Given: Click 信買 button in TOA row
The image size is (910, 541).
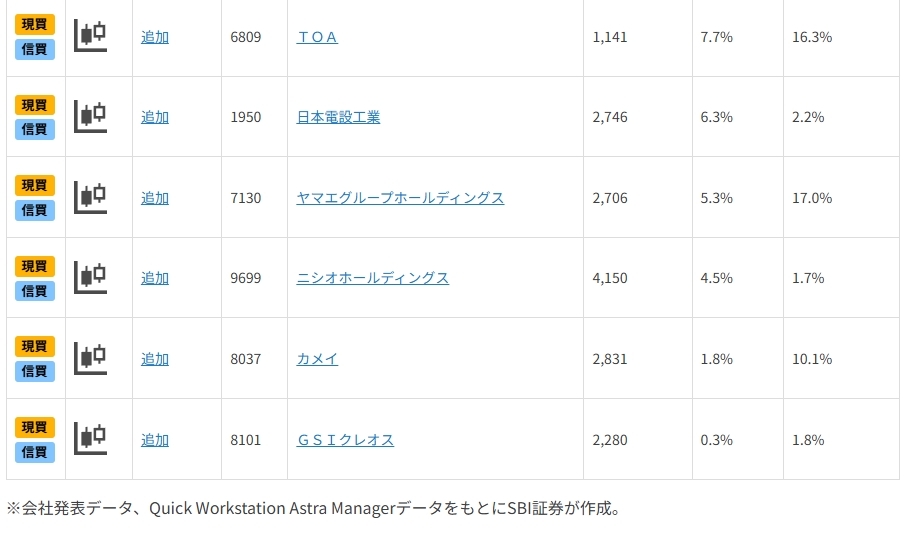Looking at the screenshot, I should point(35,49).
